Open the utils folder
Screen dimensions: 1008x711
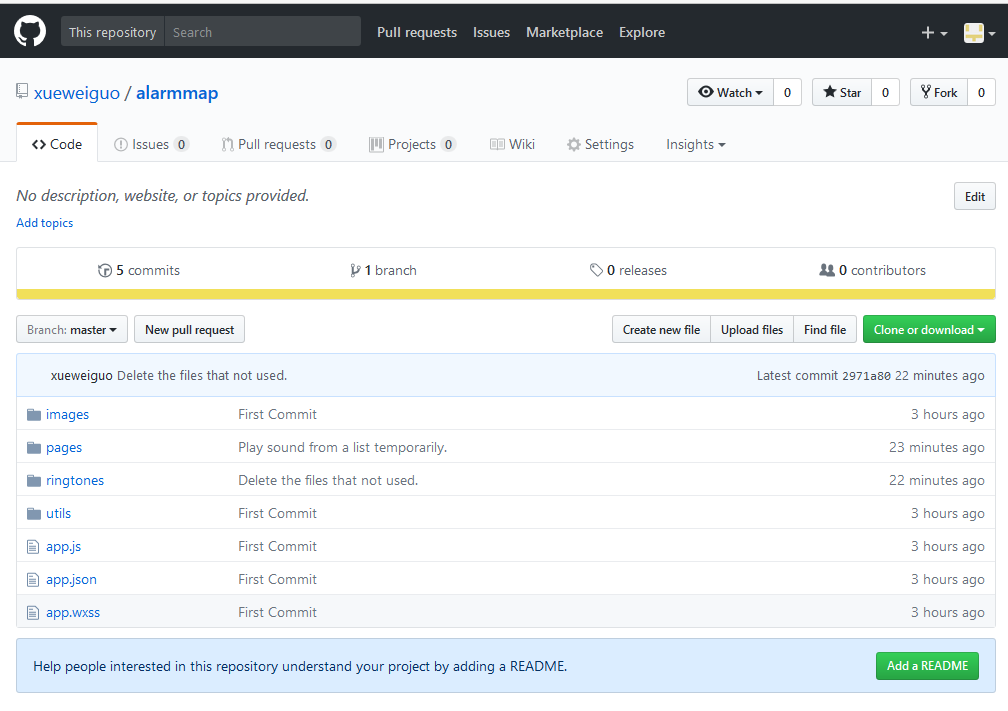[58, 513]
